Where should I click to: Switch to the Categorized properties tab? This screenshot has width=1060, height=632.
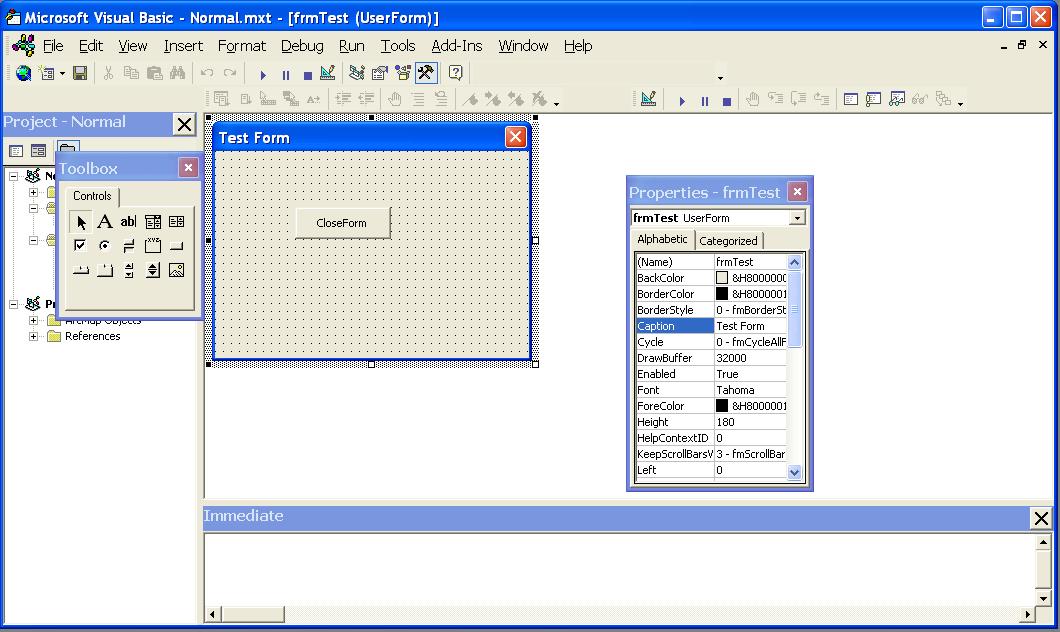pos(728,241)
